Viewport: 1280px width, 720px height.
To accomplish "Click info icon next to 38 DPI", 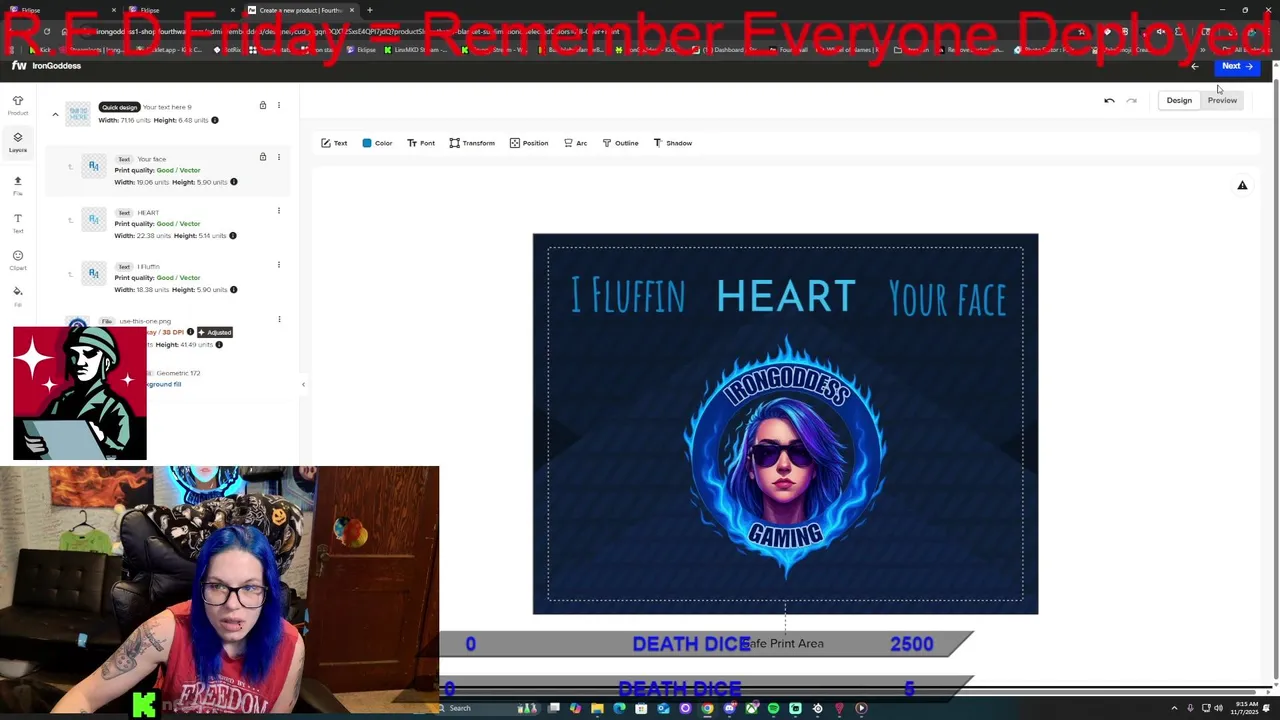I will (x=190, y=332).
